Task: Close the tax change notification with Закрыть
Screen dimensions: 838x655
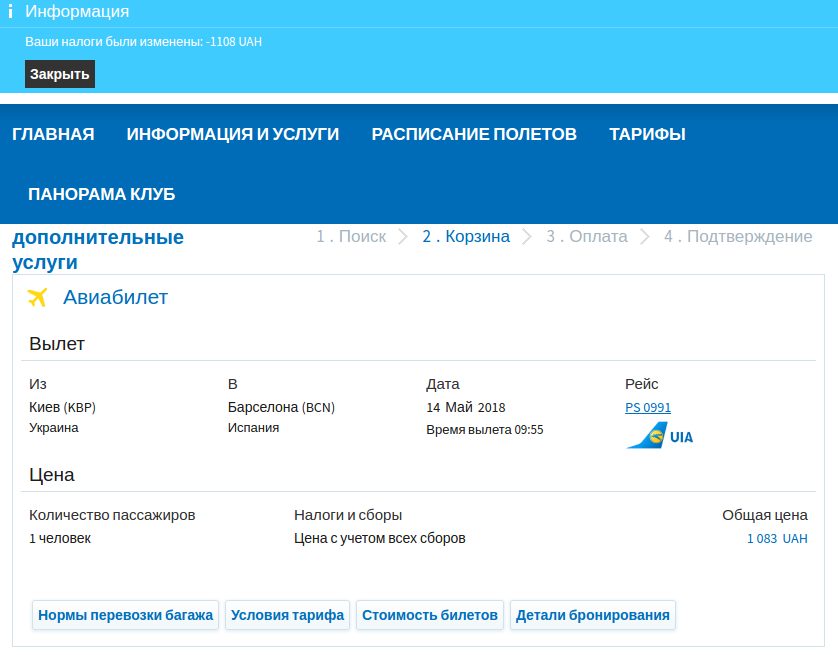Action: 60,74
